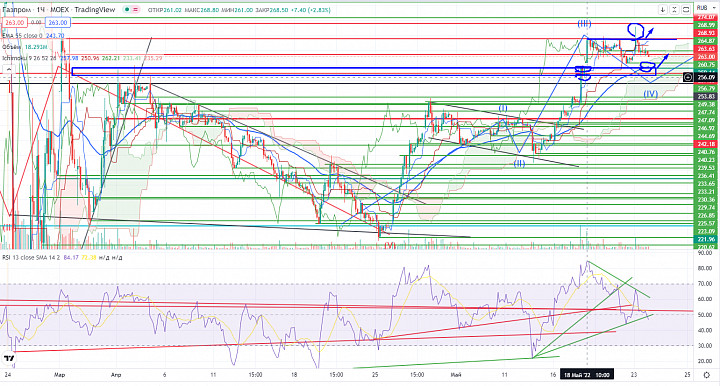Viewport: 720px width, 386px height.
Task: Click the 256.09 crosshair price label
Action: (706, 78)
